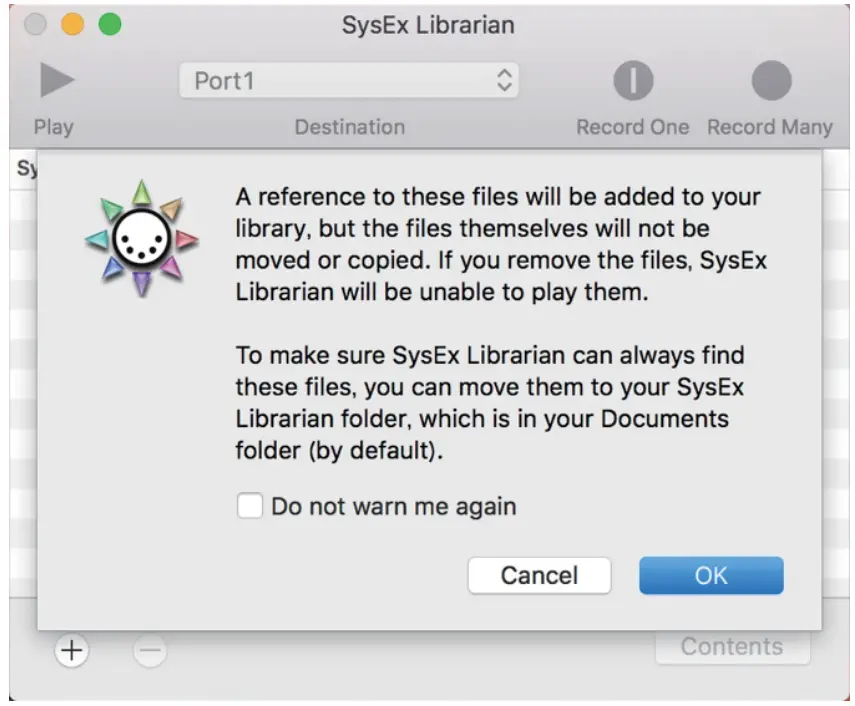Image resolution: width=855 pixels, height=706 pixels.
Task: Click the 'Destination' label text
Action: 350,127
